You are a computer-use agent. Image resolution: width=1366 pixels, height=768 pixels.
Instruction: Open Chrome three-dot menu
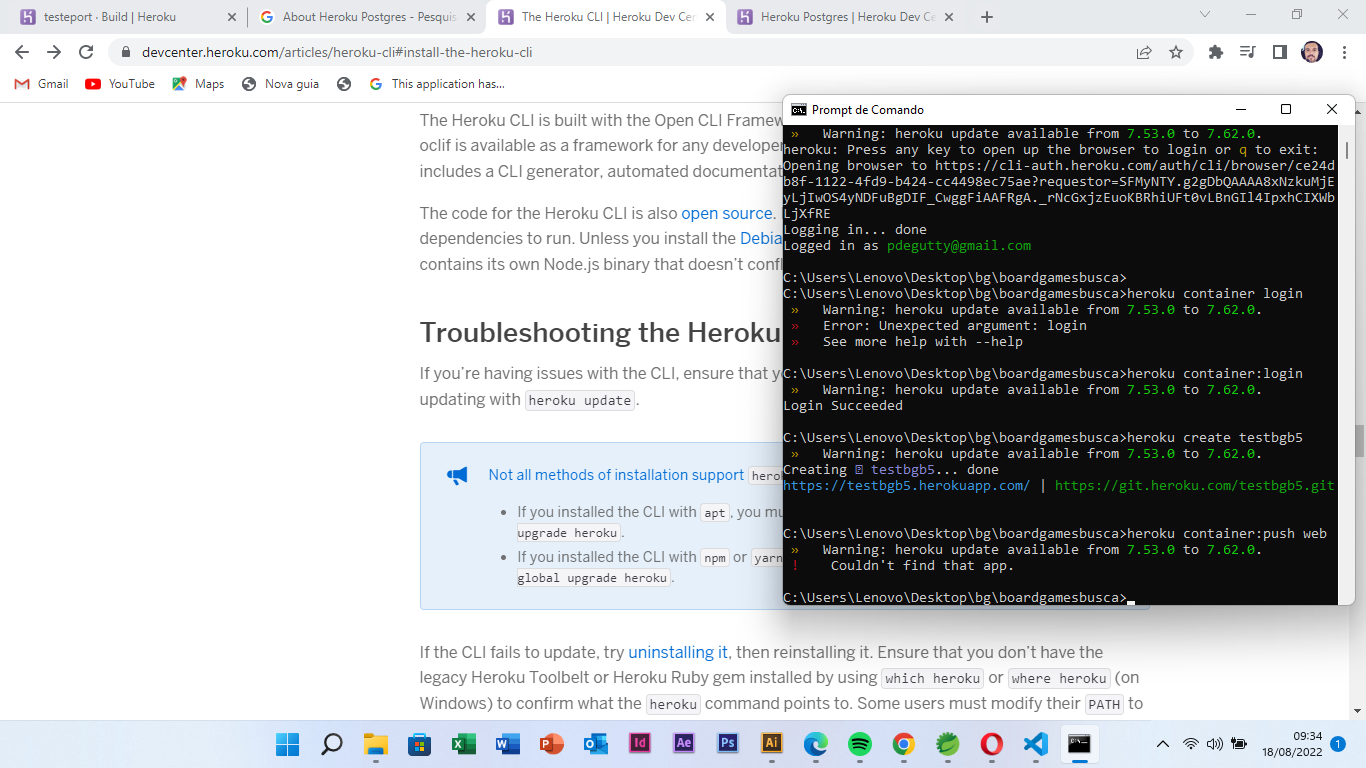click(1344, 52)
